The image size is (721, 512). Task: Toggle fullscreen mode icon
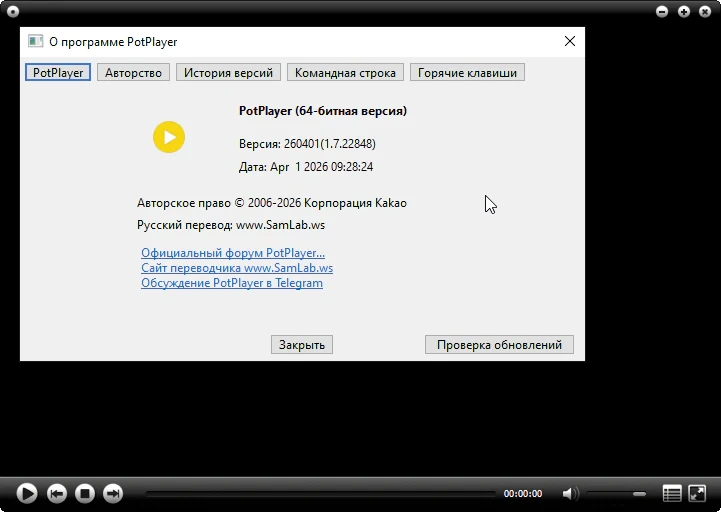point(698,494)
